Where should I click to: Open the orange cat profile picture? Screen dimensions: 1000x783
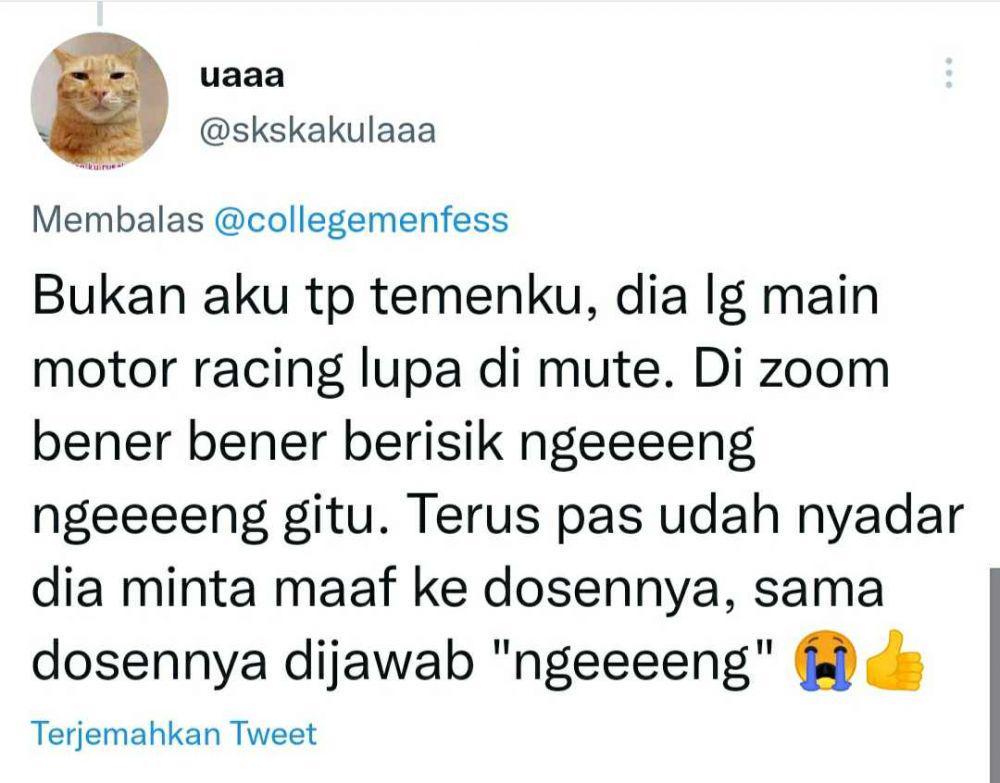click(99, 101)
